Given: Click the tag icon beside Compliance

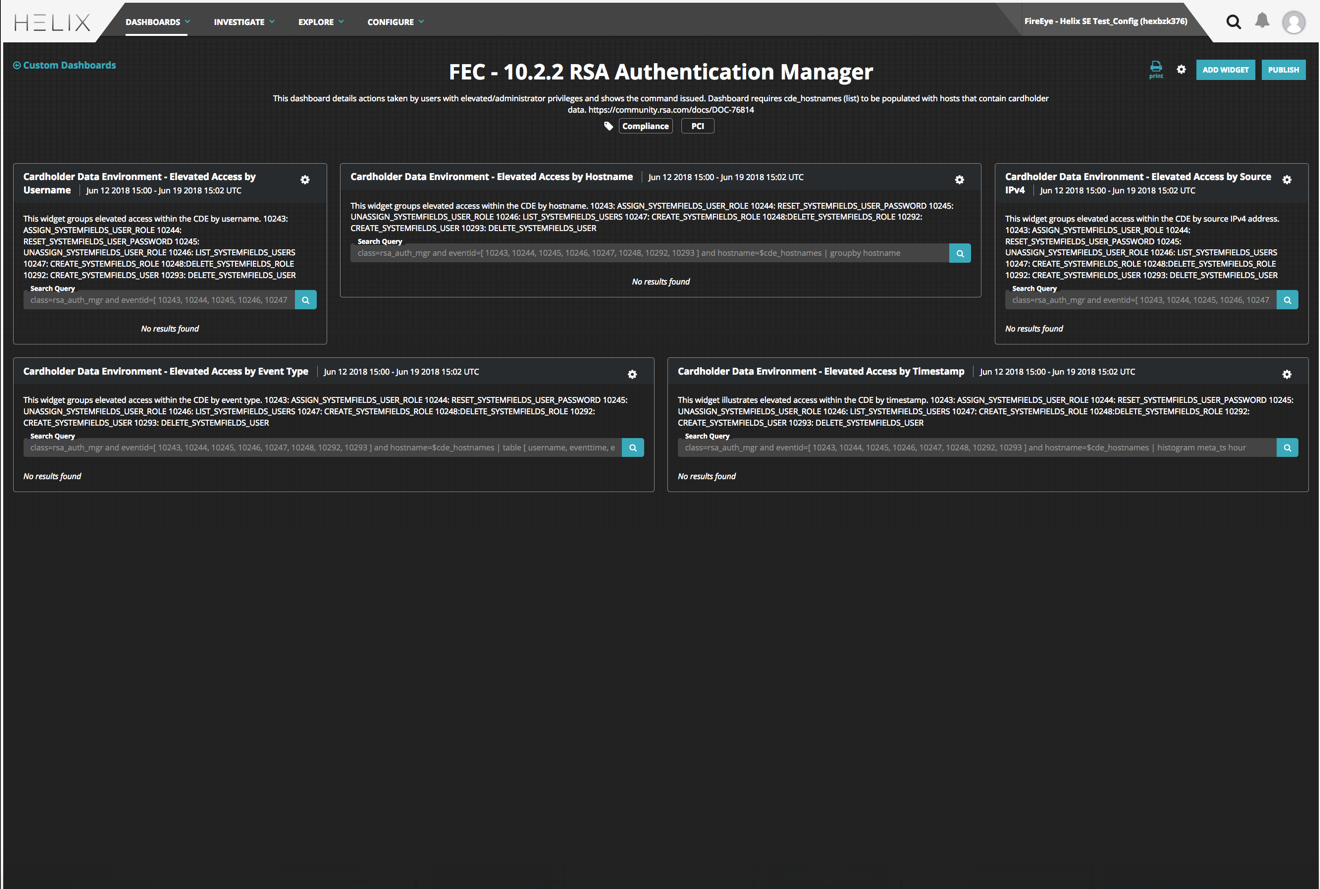Looking at the screenshot, I should [x=608, y=126].
